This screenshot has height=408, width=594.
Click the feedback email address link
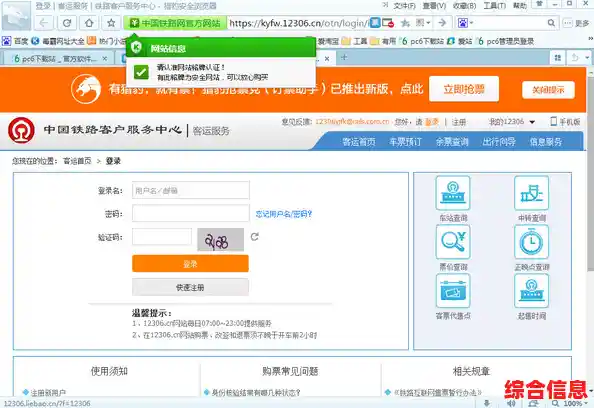click(352, 122)
